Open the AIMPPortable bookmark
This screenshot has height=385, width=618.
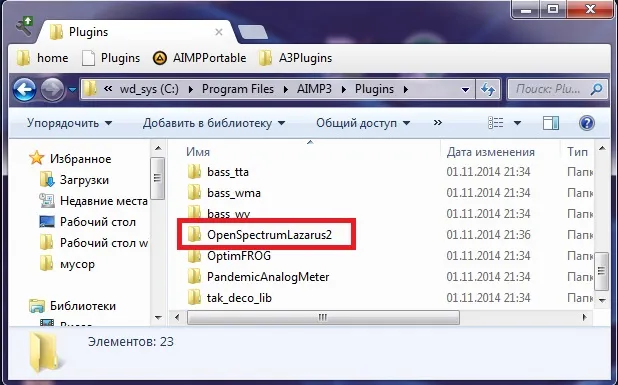click(199, 58)
